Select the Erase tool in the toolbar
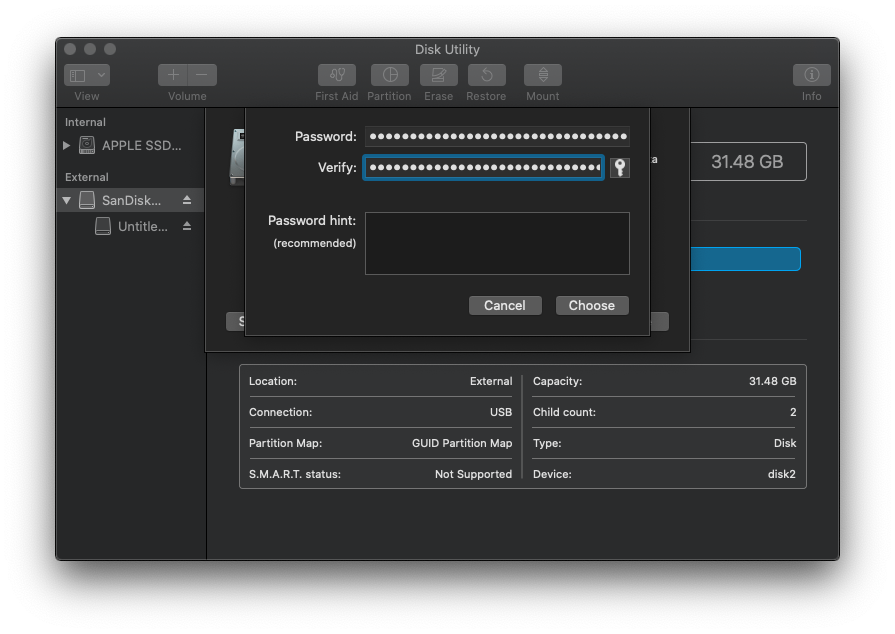Screen dimensions: 895x634 point(438,74)
